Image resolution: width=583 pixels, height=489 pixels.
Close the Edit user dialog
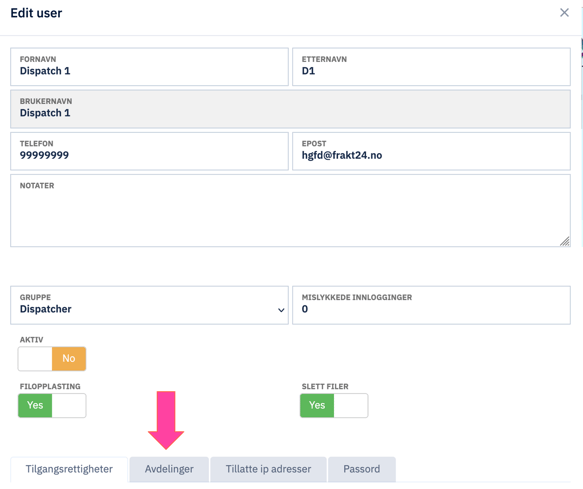pyautogui.click(x=564, y=13)
